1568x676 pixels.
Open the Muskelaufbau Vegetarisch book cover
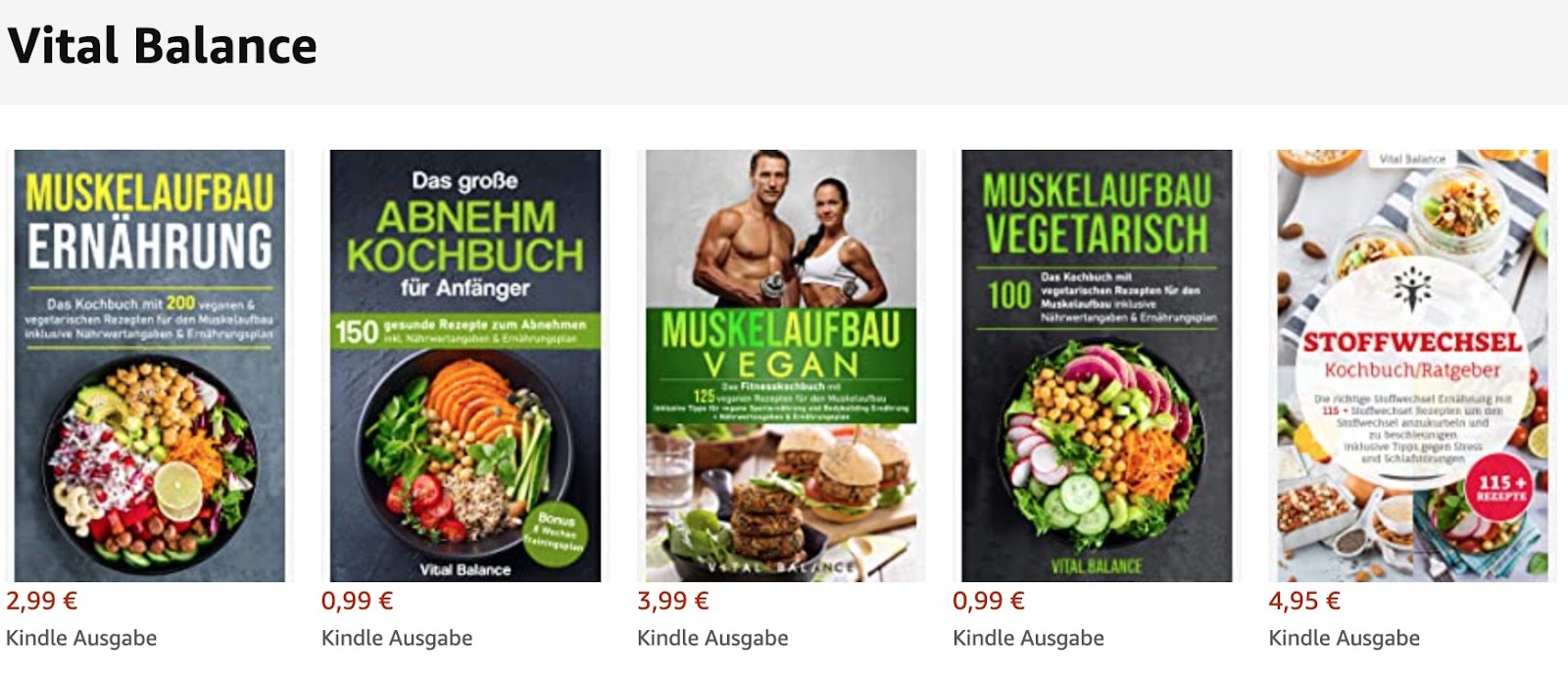tap(1097, 365)
